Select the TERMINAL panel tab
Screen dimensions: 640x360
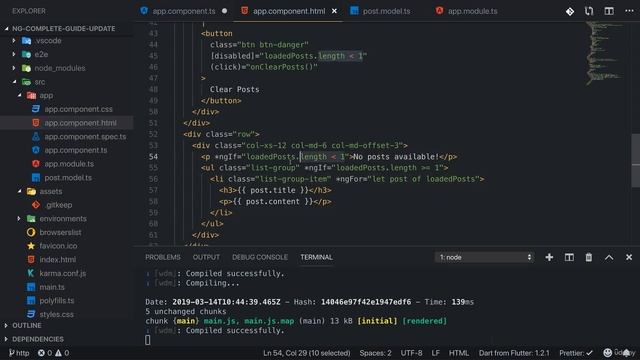[x=316, y=257]
